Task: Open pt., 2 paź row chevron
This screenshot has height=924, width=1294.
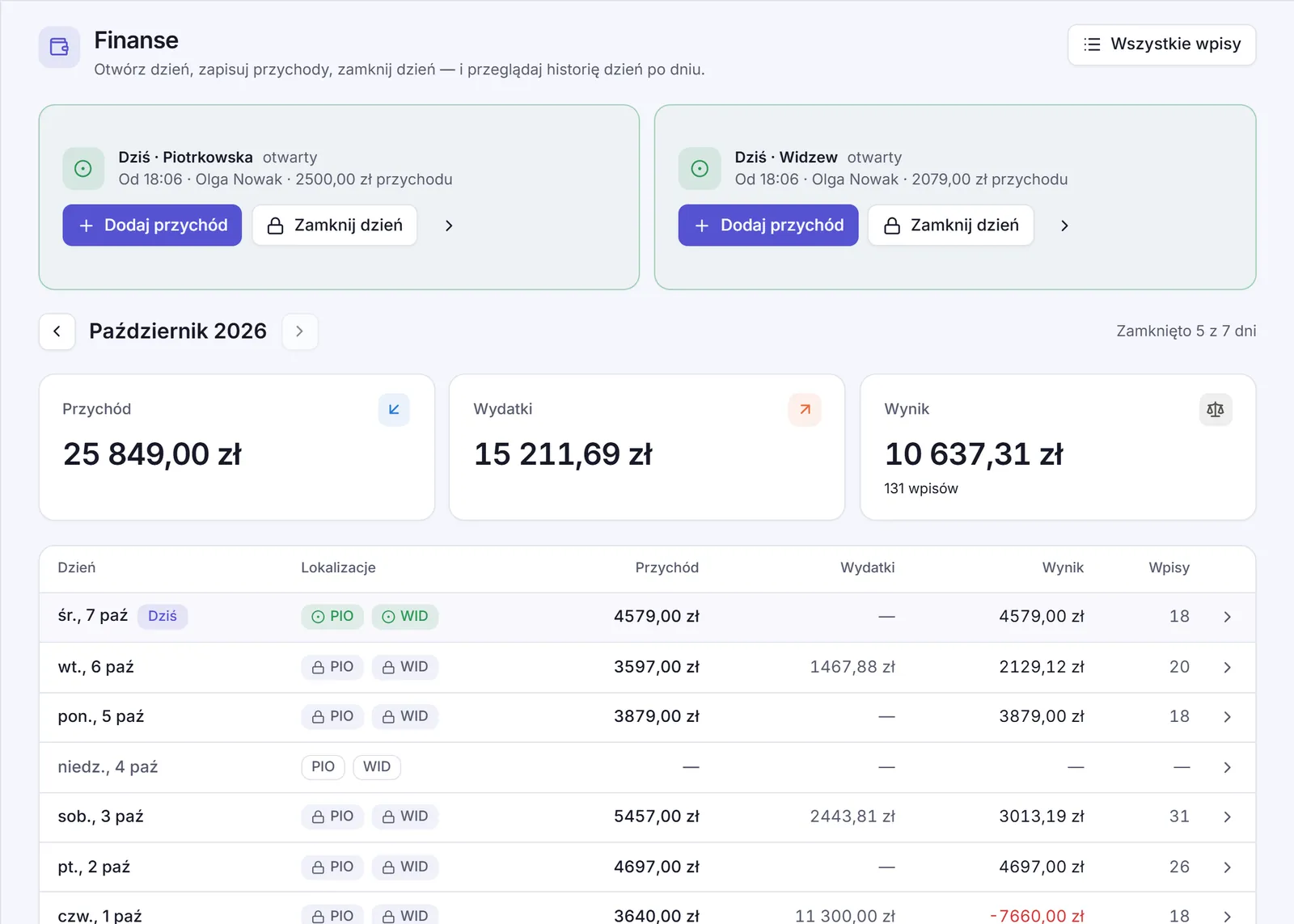Action: (x=1227, y=867)
